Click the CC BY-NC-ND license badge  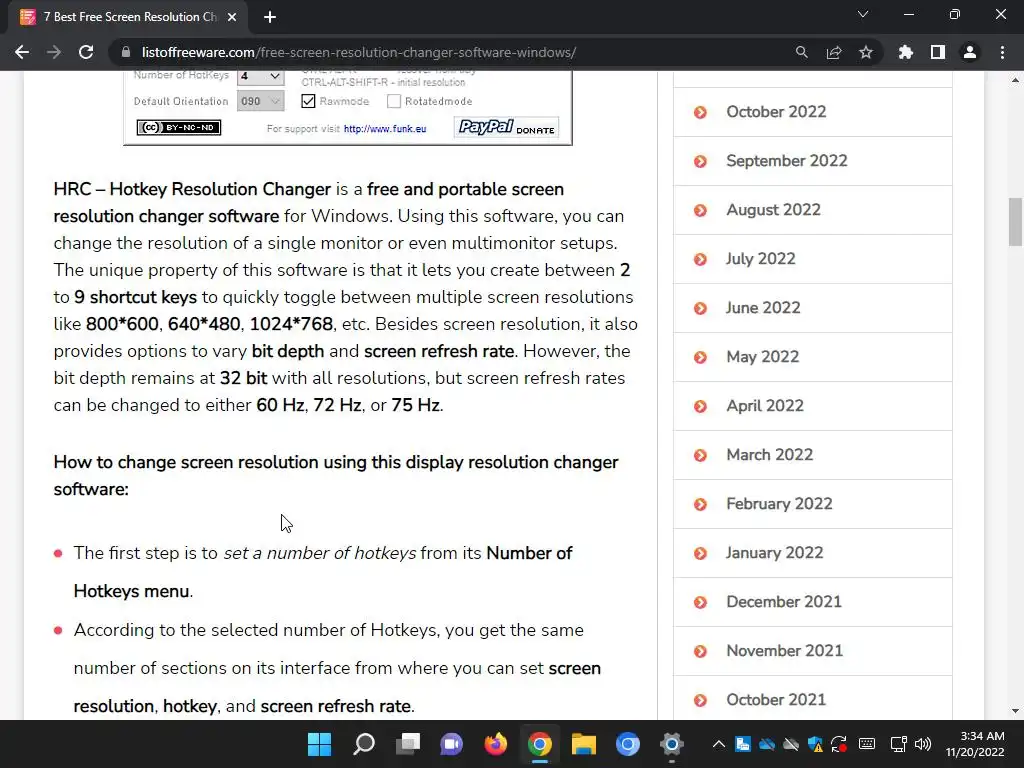[178, 127]
